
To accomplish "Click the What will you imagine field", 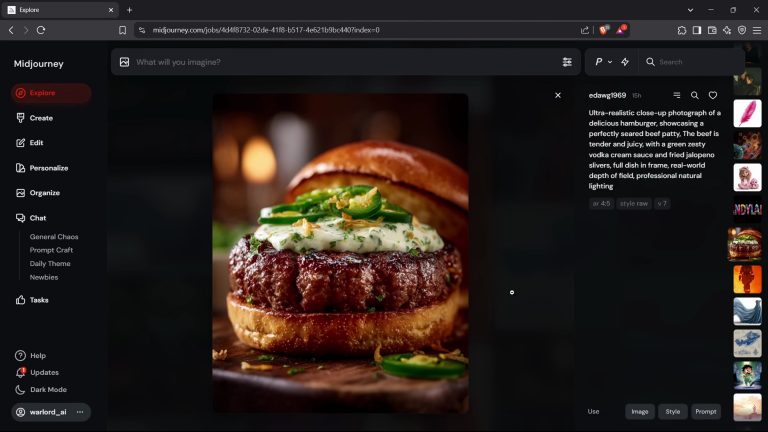I will point(343,62).
